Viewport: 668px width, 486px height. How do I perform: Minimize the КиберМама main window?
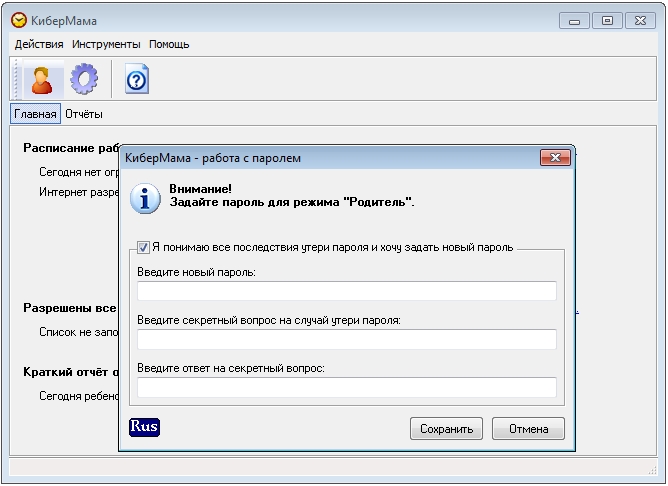[574, 21]
